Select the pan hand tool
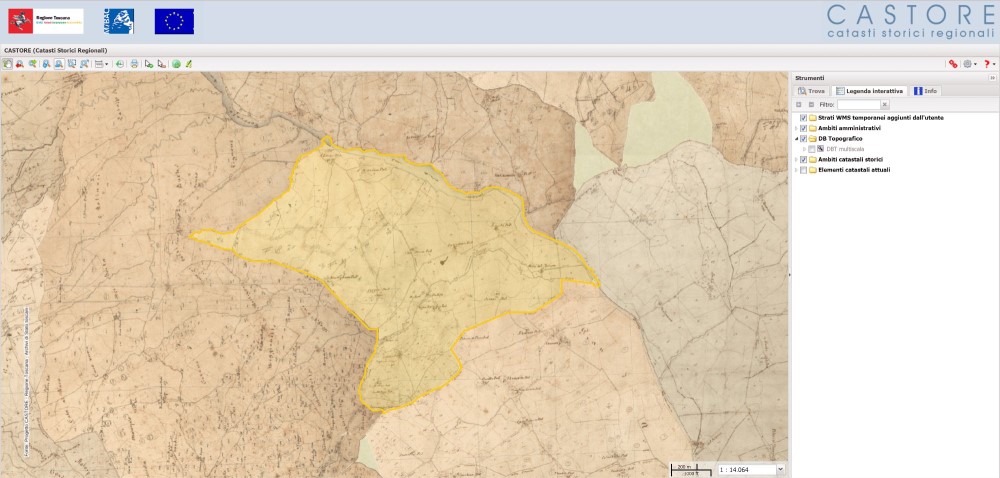The width and height of the screenshot is (1000, 478). click(x=8, y=64)
